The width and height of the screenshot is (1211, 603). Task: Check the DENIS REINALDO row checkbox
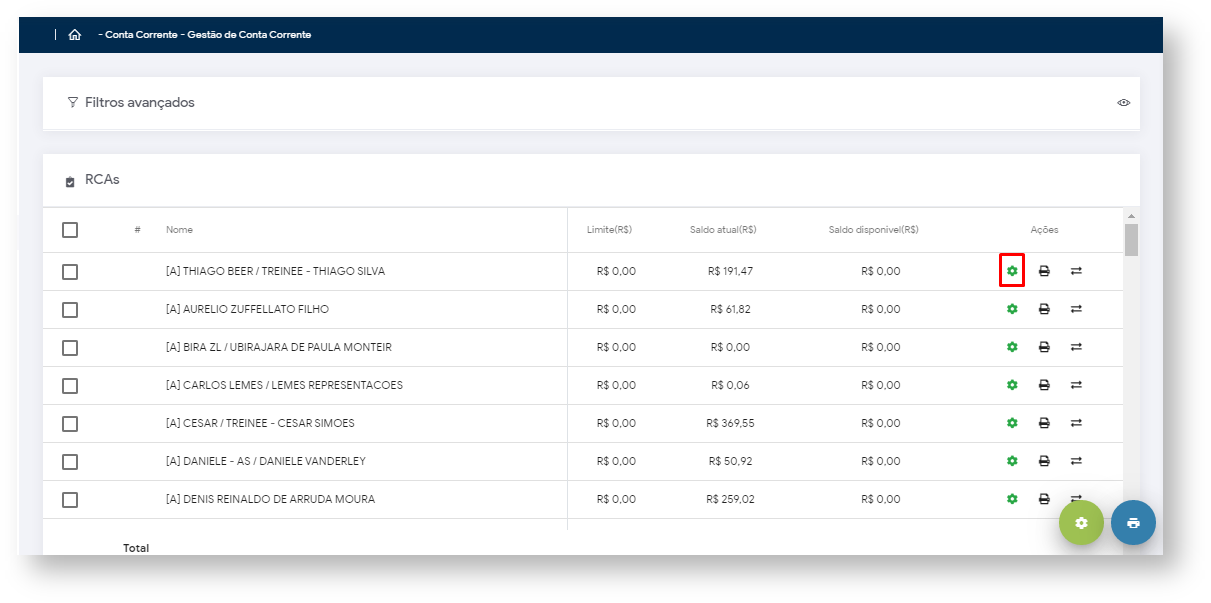[70, 500]
